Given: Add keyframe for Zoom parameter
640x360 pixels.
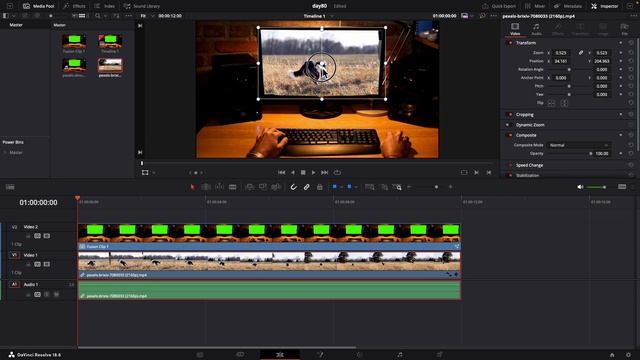Looking at the screenshot, I should (621, 53).
